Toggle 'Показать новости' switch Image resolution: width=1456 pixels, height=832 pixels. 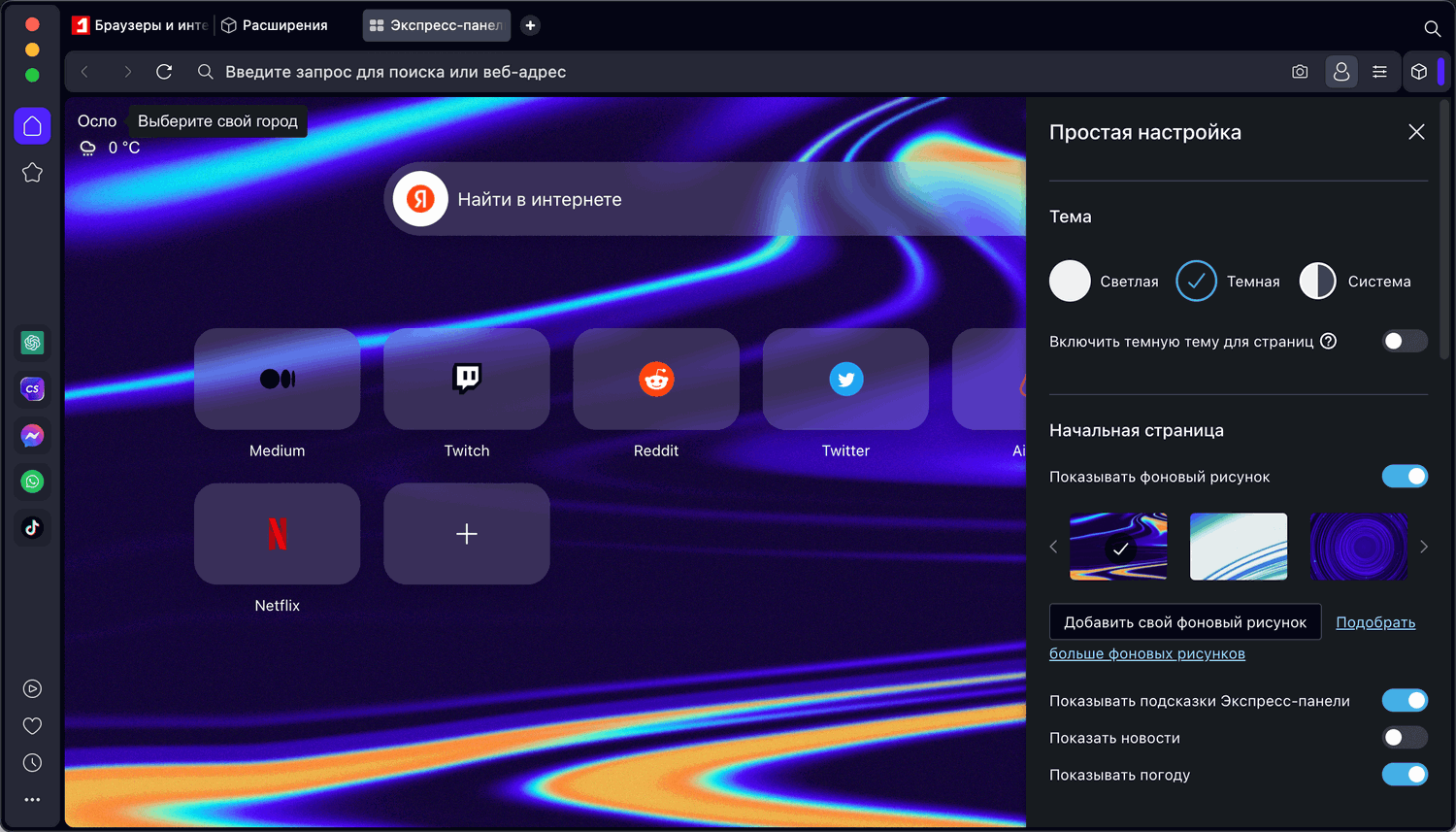coord(1405,738)
